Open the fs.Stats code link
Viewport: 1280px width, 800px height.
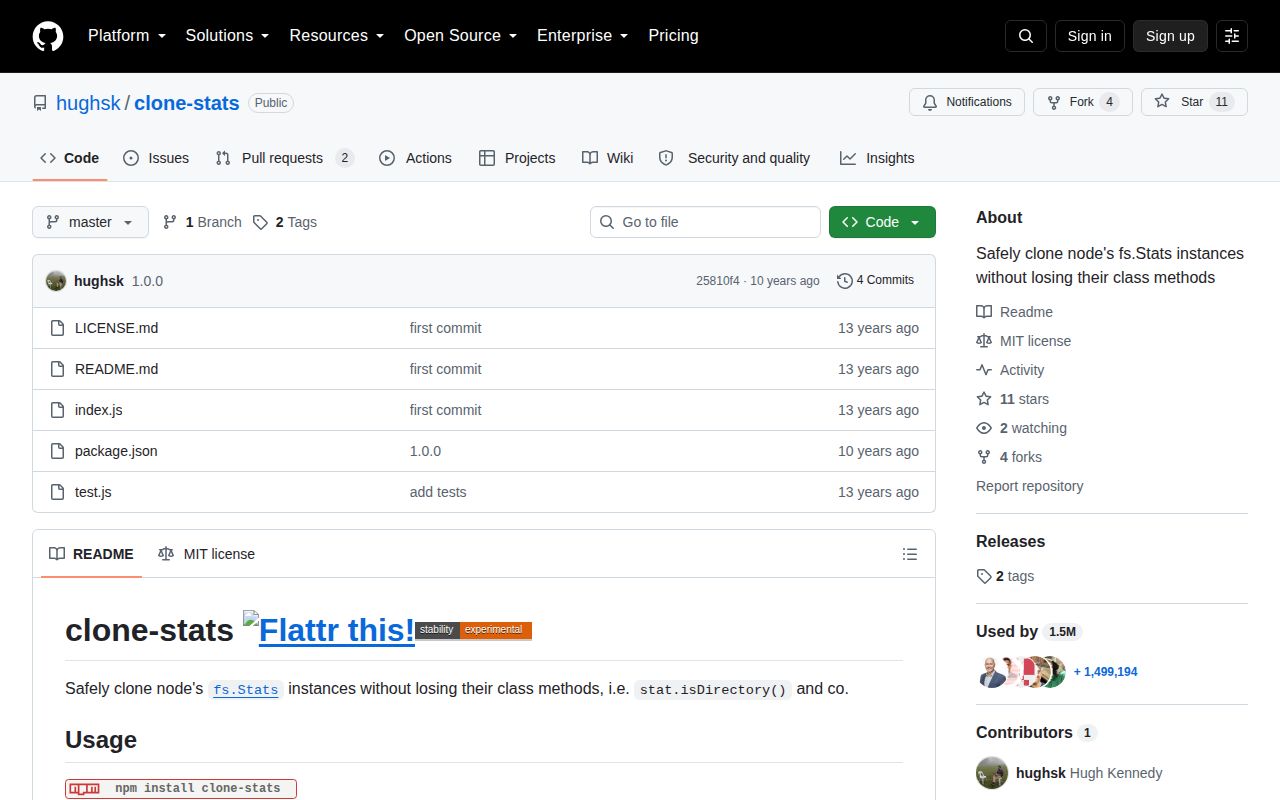point(245,690)
